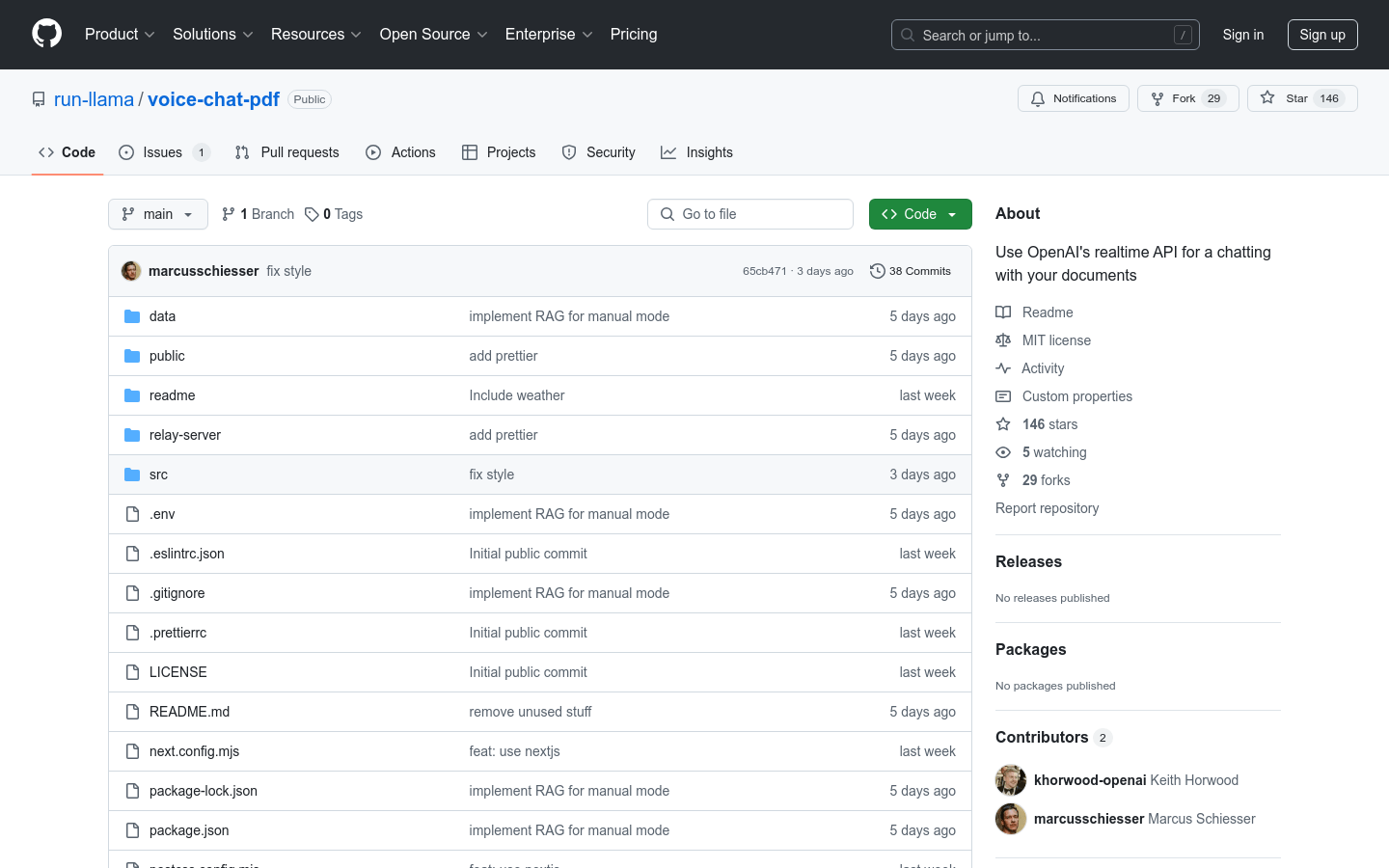The image size is (1389, 868).
Task: Open the main branch selector dropdown
Action: [x=158, y=214]
